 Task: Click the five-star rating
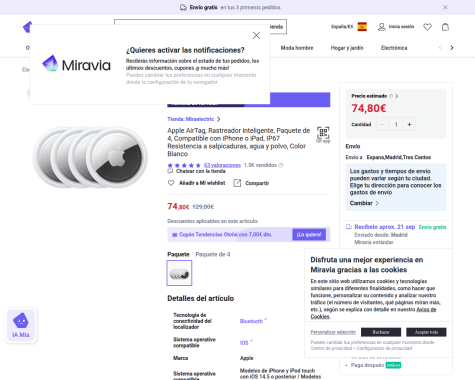184,165
